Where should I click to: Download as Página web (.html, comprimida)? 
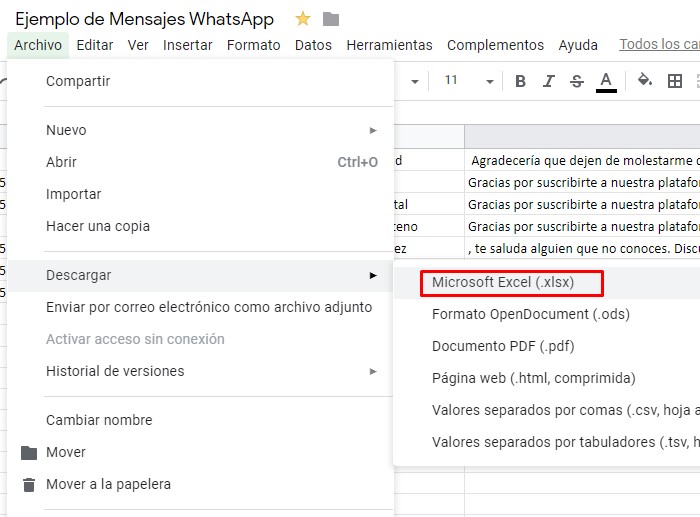coord(547,379)
